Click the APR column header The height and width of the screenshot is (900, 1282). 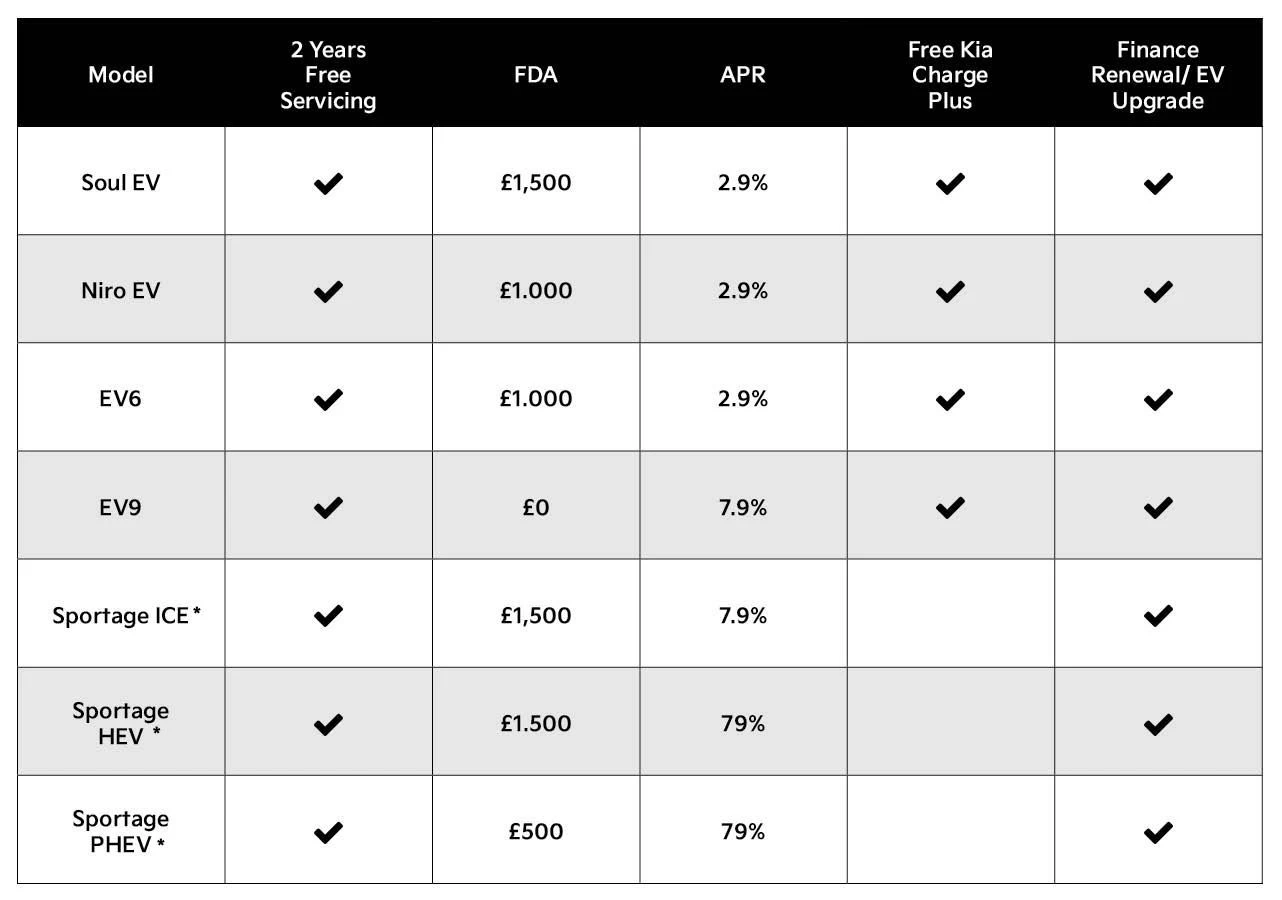(x=743, y=75)
